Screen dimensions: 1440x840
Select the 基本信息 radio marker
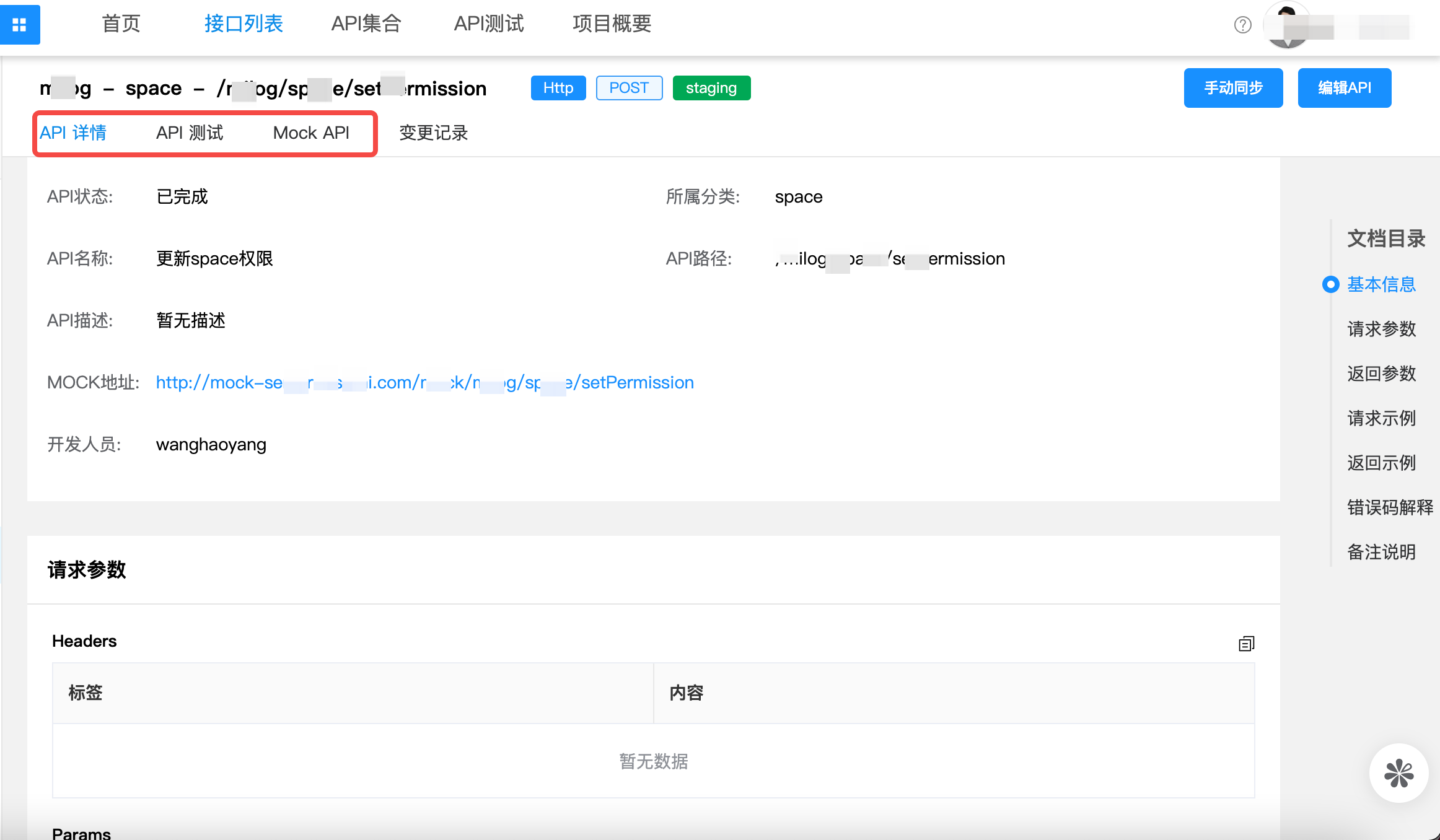pos(1330,284)
